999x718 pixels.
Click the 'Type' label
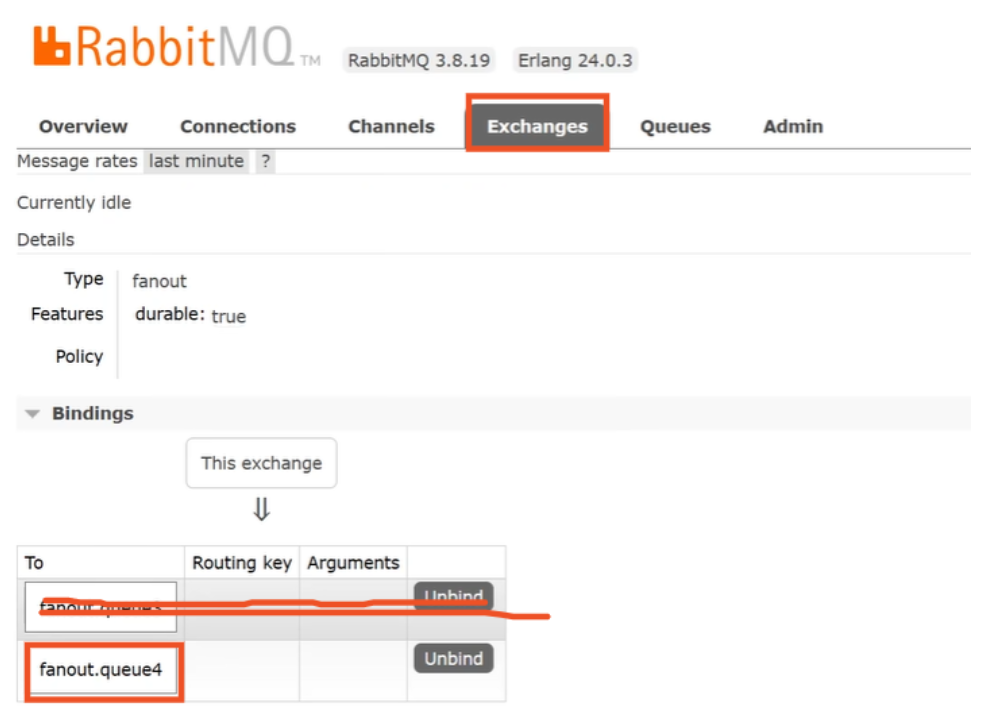pyautogui.click(x=83, y=279)
